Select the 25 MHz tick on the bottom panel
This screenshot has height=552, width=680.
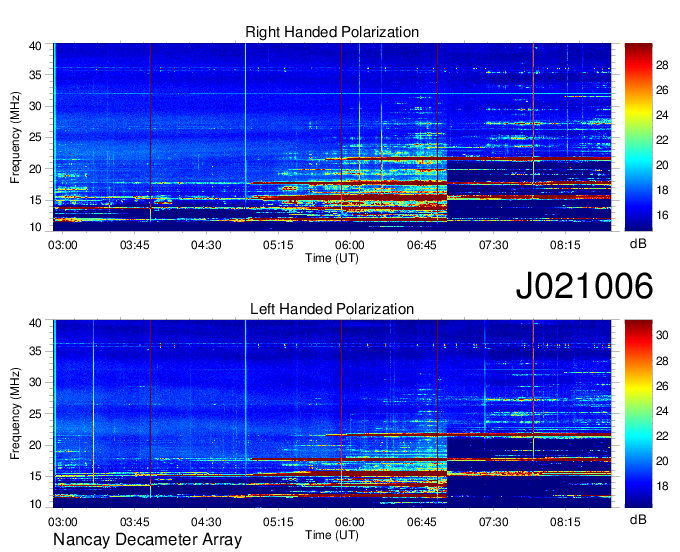click(35, 414)
